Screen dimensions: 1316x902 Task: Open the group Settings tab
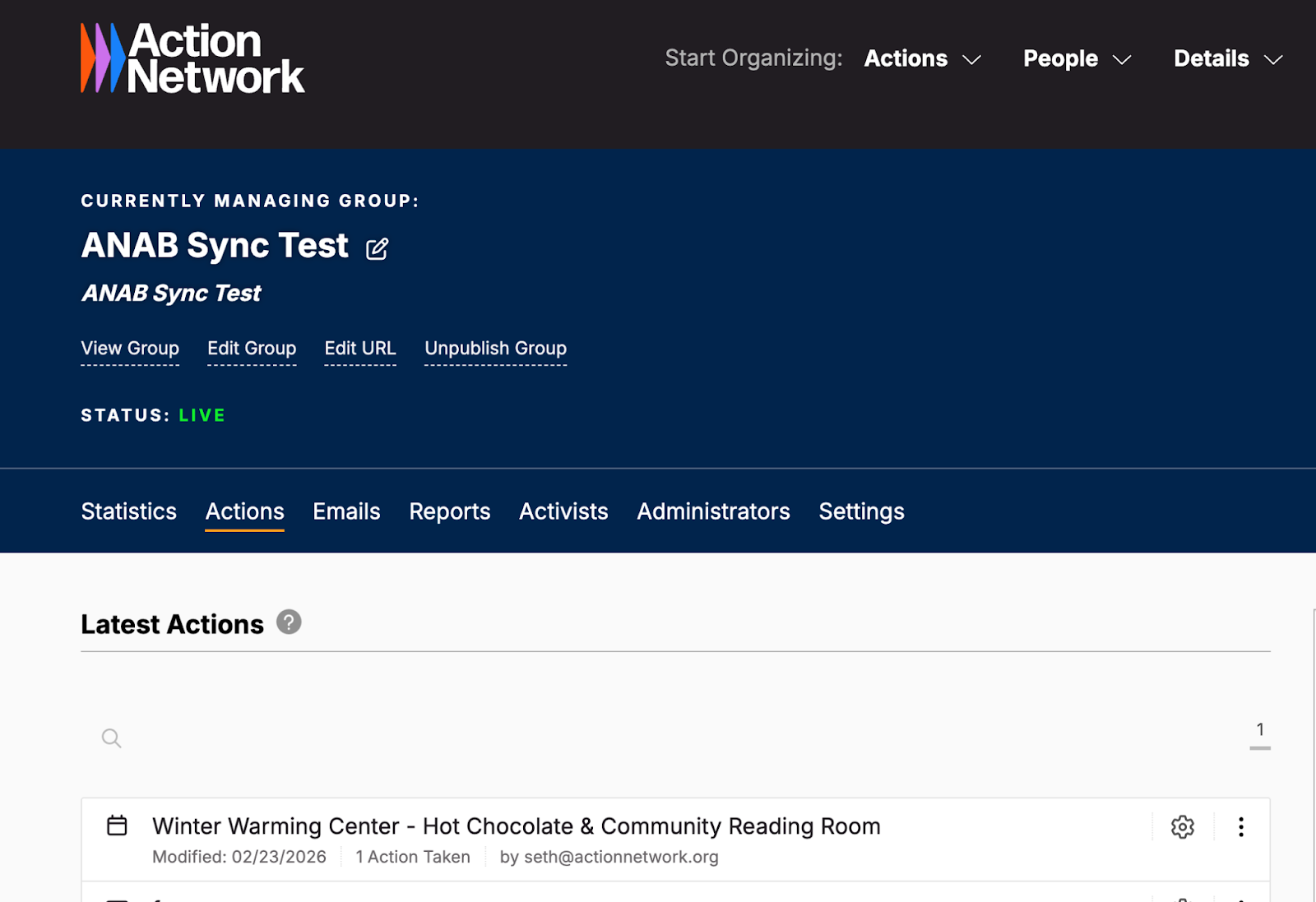861,511
